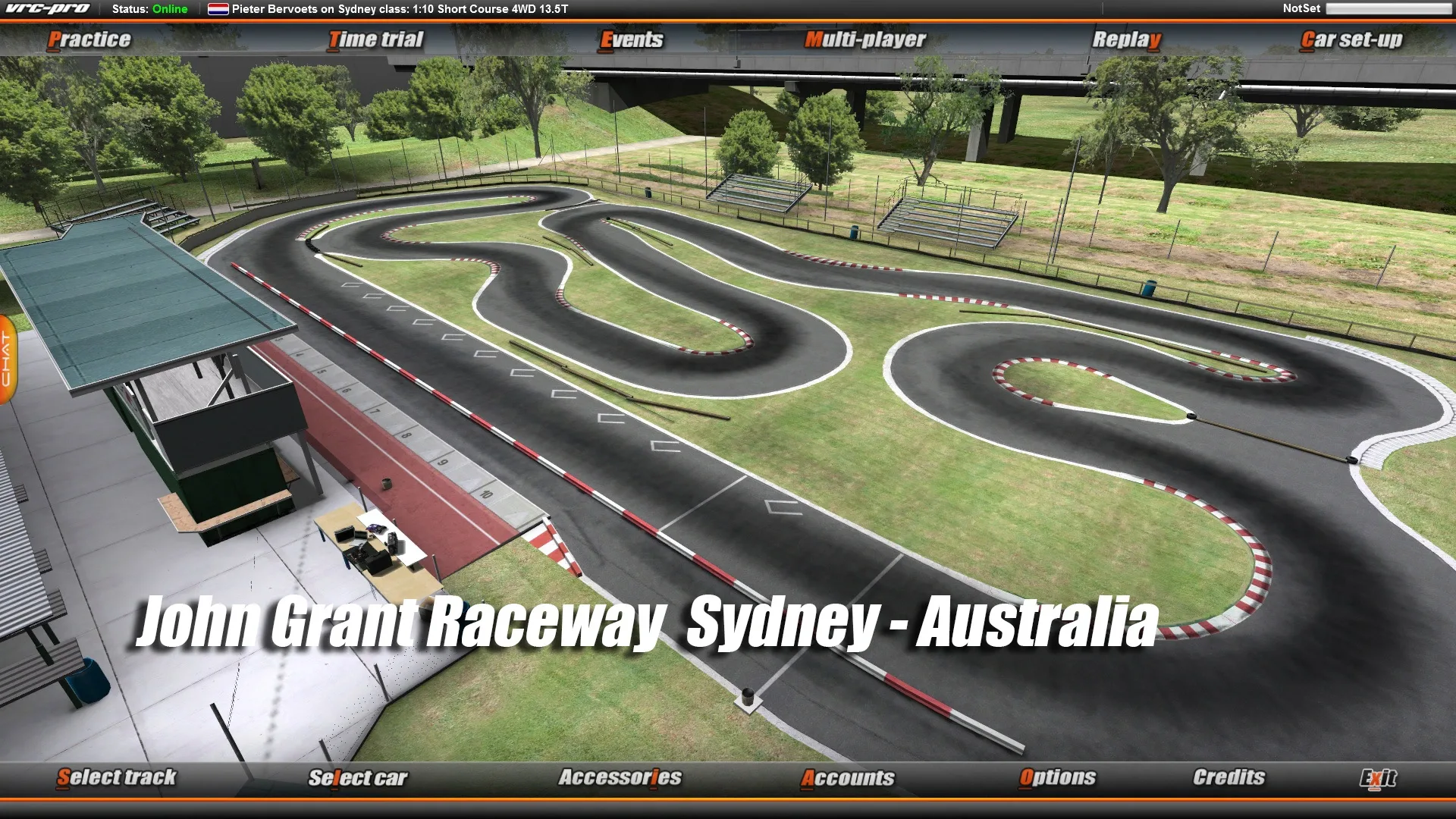The width and height of the screenshot is (1456, 819).
Task: Open Car set-up
Action: (1350, 39)
